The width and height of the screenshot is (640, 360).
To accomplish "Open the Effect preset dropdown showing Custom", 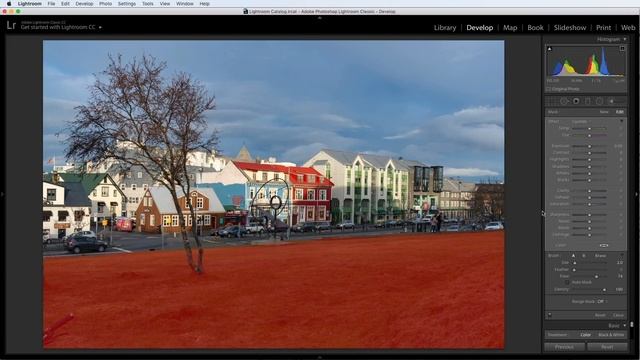I will coord(581,121).
